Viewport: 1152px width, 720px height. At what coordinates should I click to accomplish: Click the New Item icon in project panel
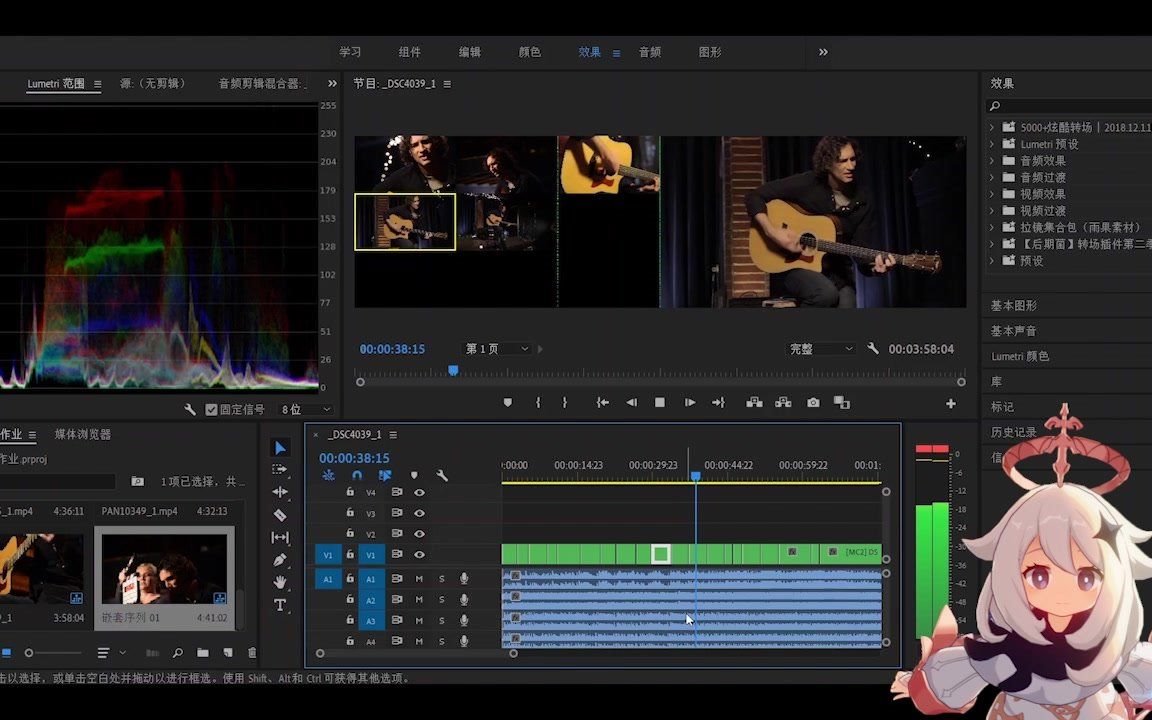coord(228,652)
